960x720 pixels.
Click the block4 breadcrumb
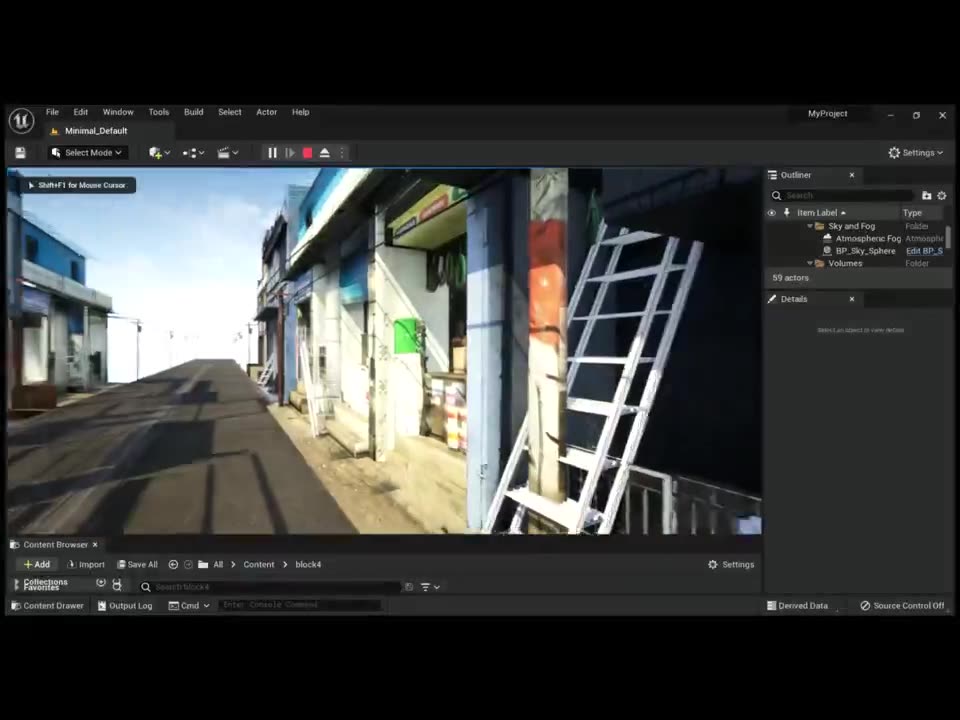(308, 564)
